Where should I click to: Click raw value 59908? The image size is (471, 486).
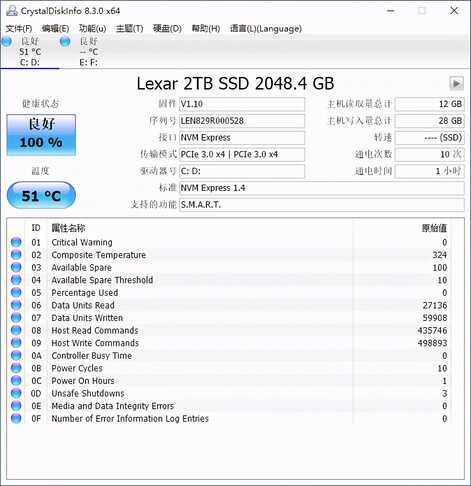435,318
